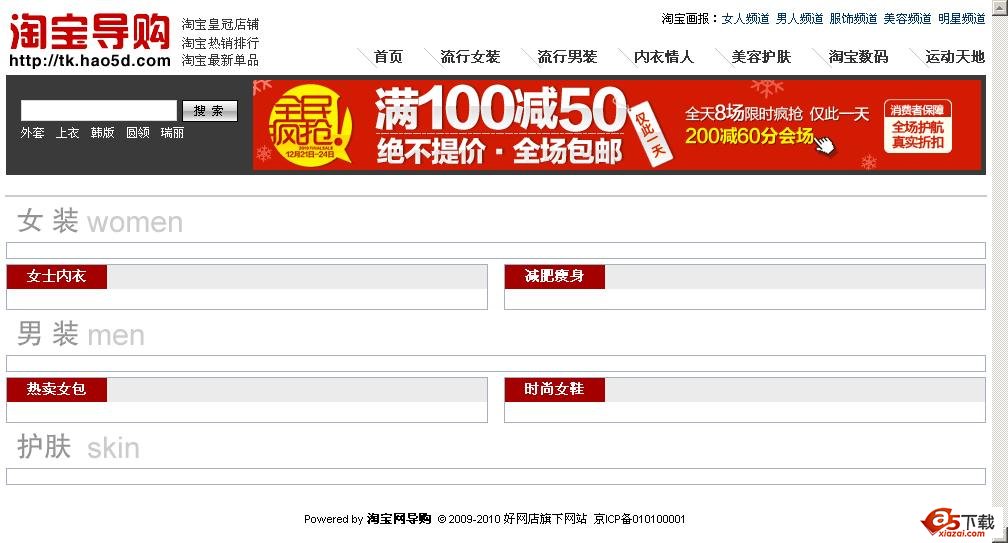
Task: Click the 圆领 keyword link
Action: coord(138,132)
